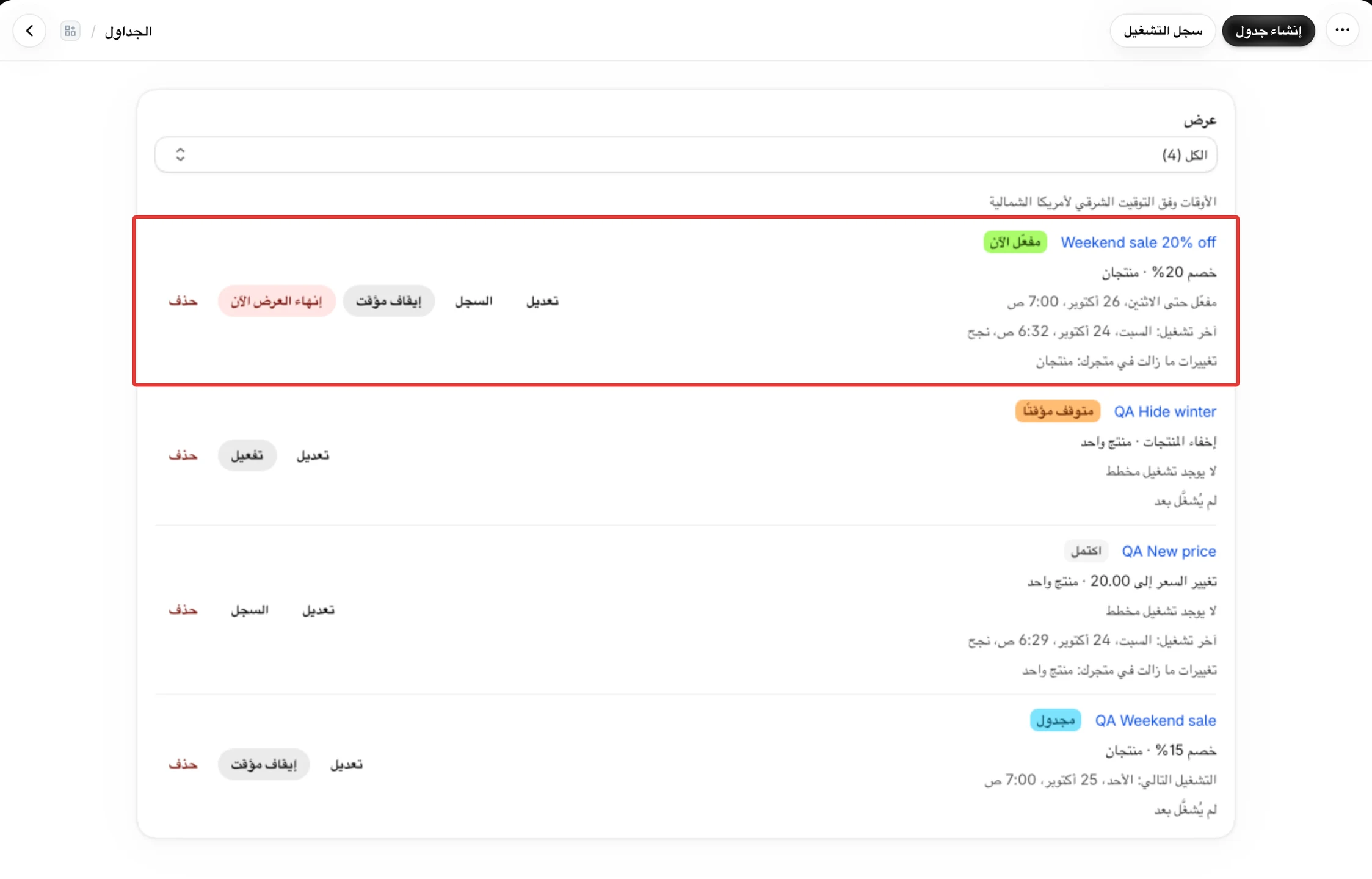Click the متوقف مؤقتًا orange status badge
Image resolution: width=1372 pixels, height=879 pixels.
click(1058, 411)
